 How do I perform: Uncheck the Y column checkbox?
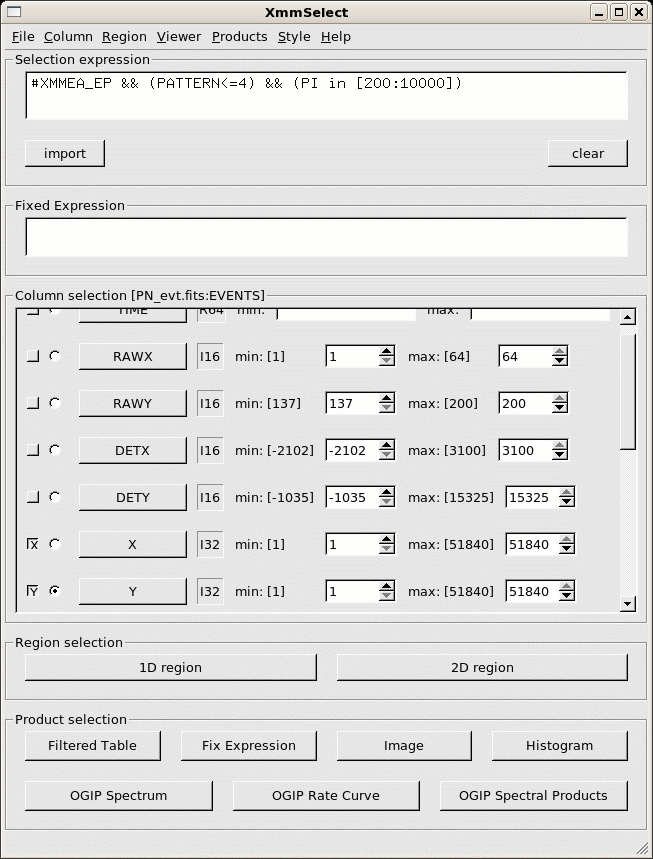pos(33,591)
